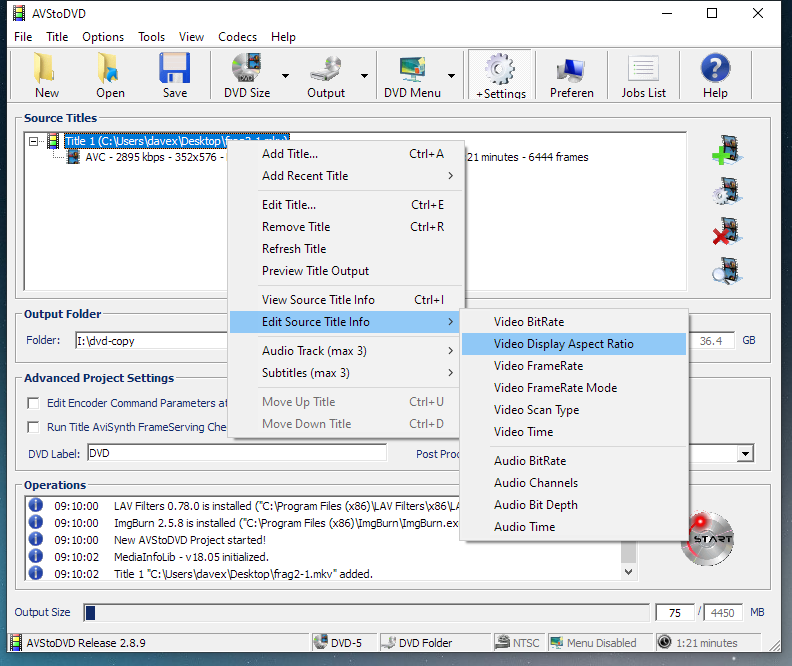Select Edit Source Title Info menu entry

344,322
